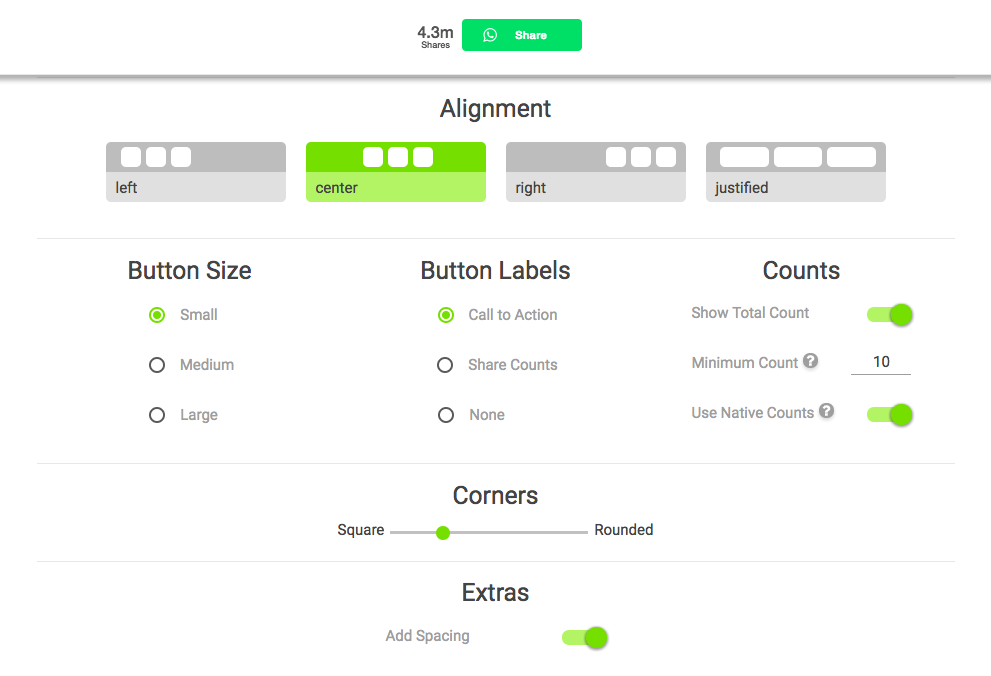
Task: Toggle the Show Total Count switch
Action: coord(889,315)
